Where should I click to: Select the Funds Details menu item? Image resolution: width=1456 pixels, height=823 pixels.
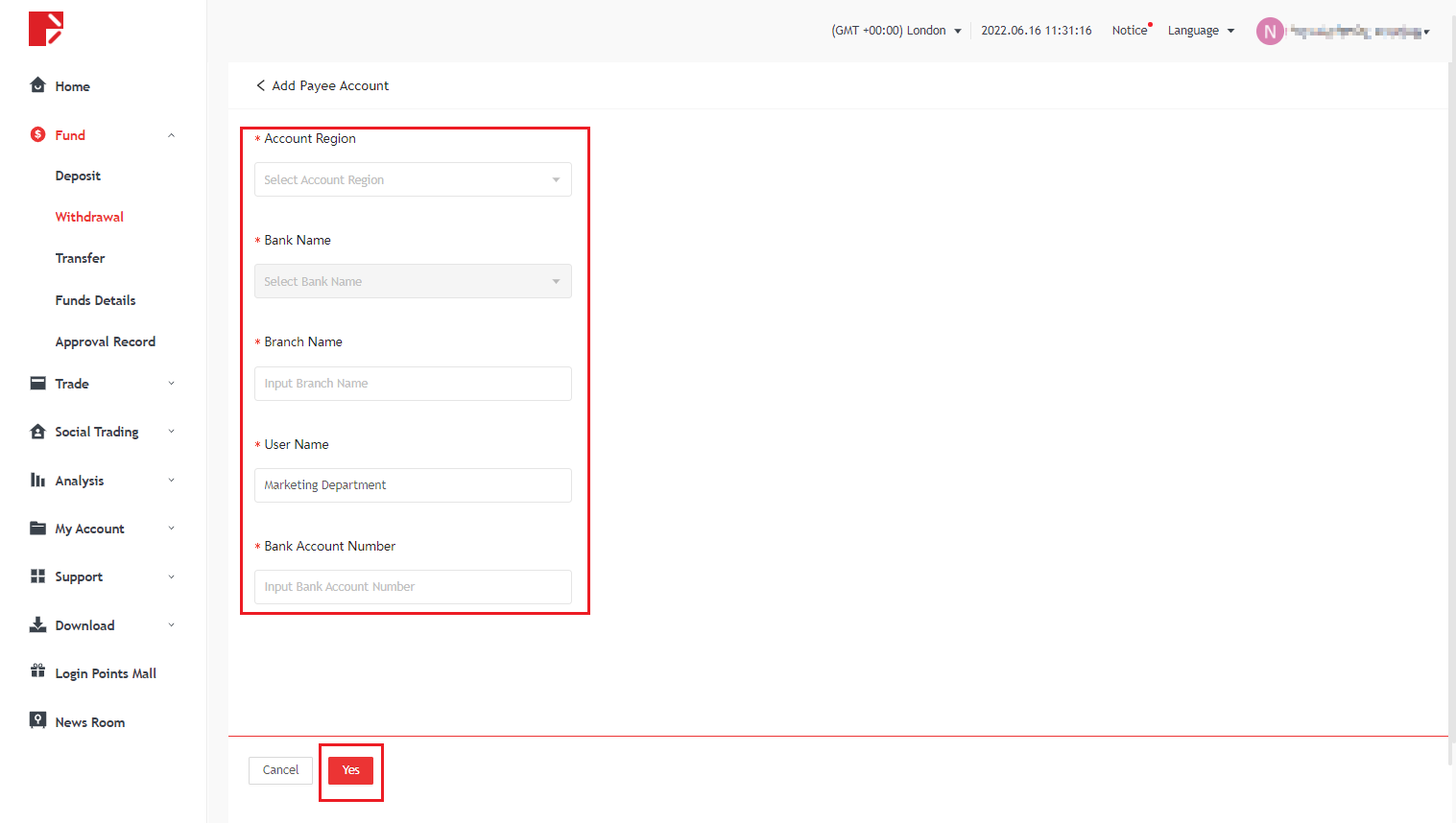pyautogui.click(x=95, y=300)
